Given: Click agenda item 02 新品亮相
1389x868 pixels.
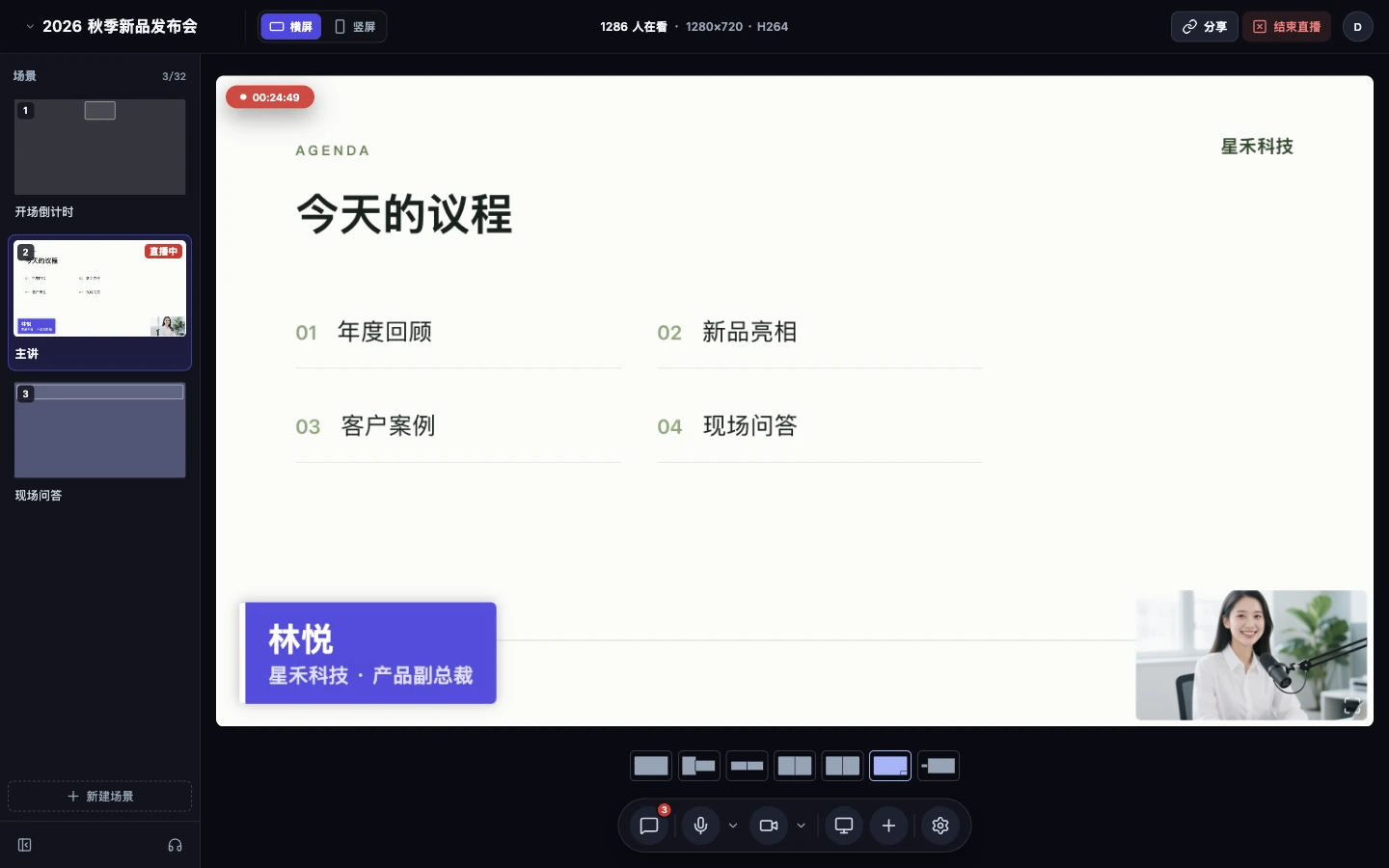Looking at the screenshot, I should tap(727, 333).
